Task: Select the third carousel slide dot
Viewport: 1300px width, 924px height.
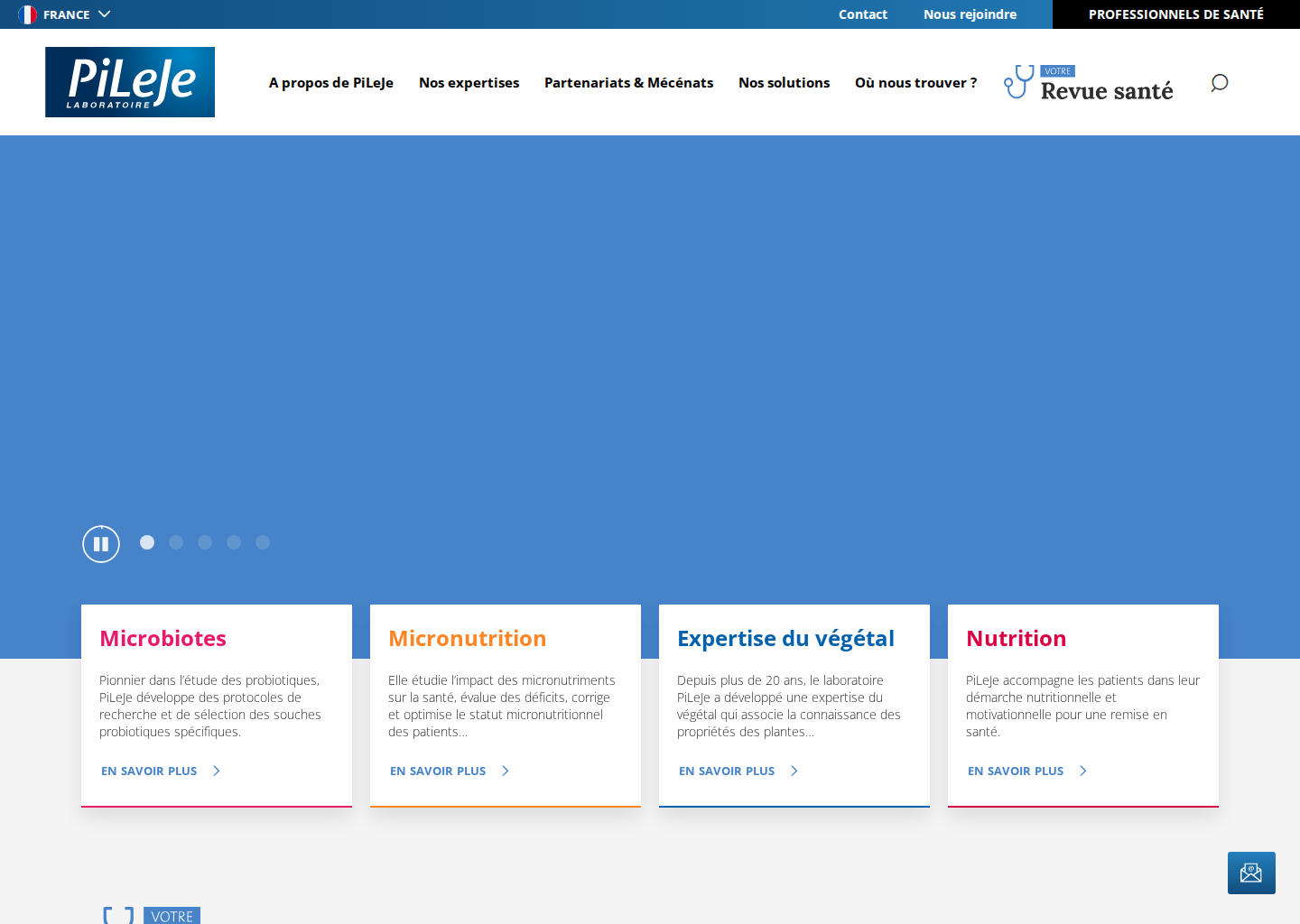Action: (205, 542)
